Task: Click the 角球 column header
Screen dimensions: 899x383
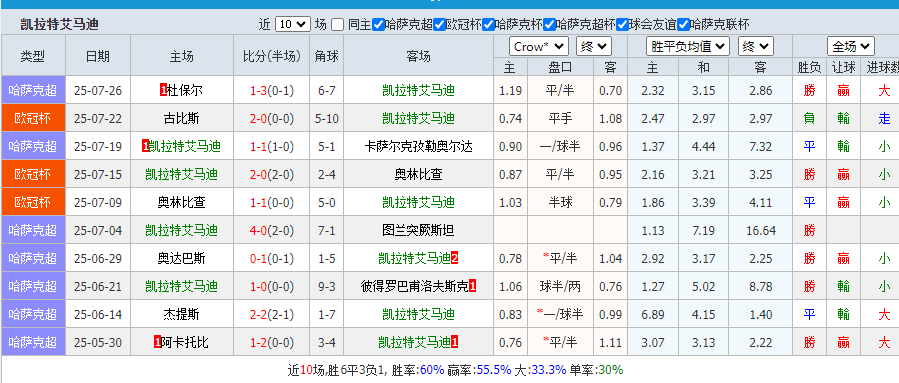Action: (x=326, y=56)
